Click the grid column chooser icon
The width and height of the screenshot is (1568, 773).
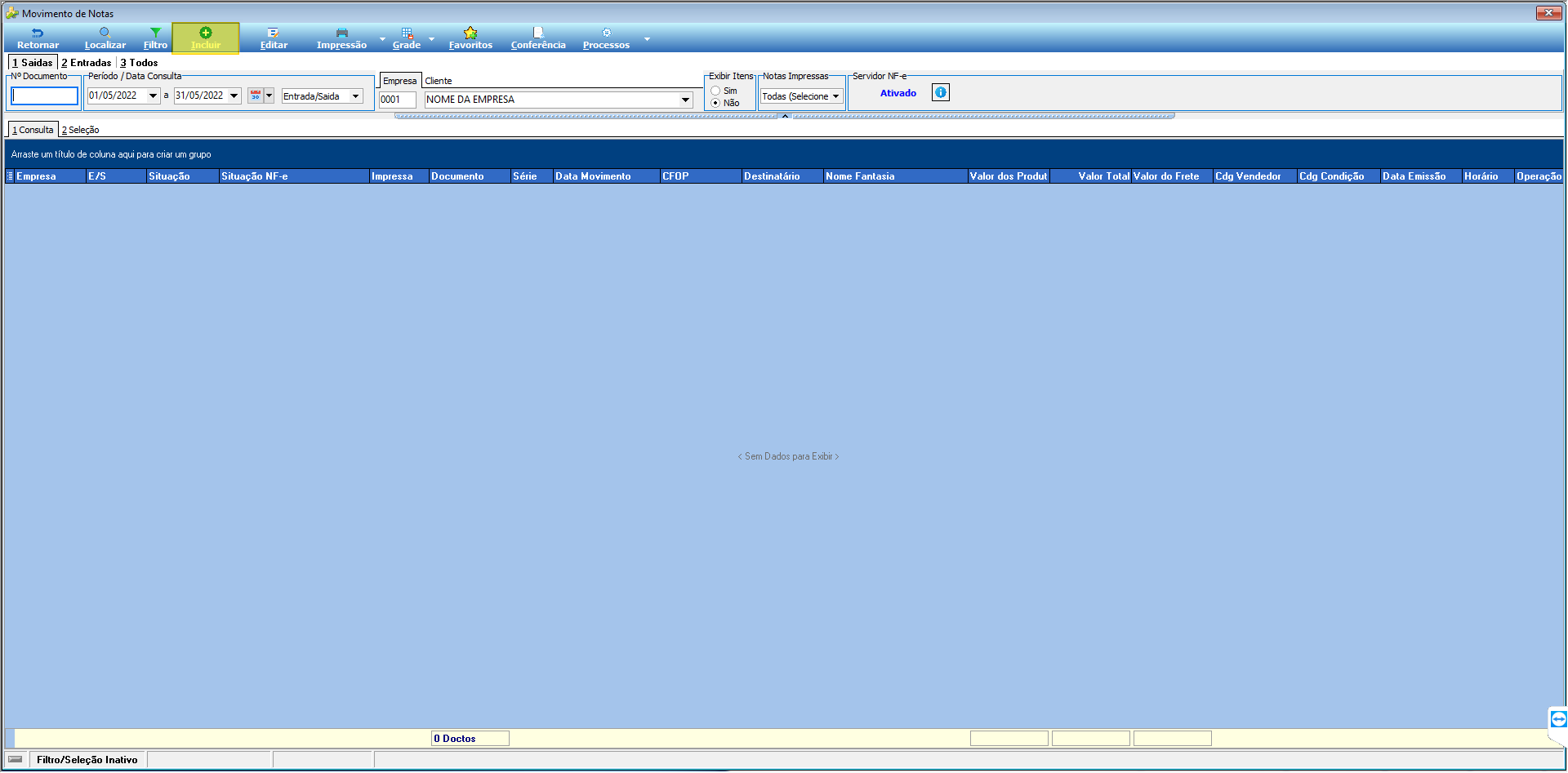[10, 176]
